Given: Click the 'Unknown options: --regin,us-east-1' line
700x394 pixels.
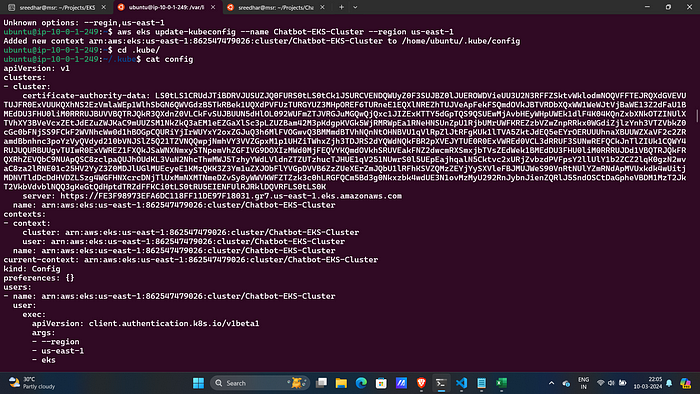Looking at the screenshot, I should (x=84, y=23).
